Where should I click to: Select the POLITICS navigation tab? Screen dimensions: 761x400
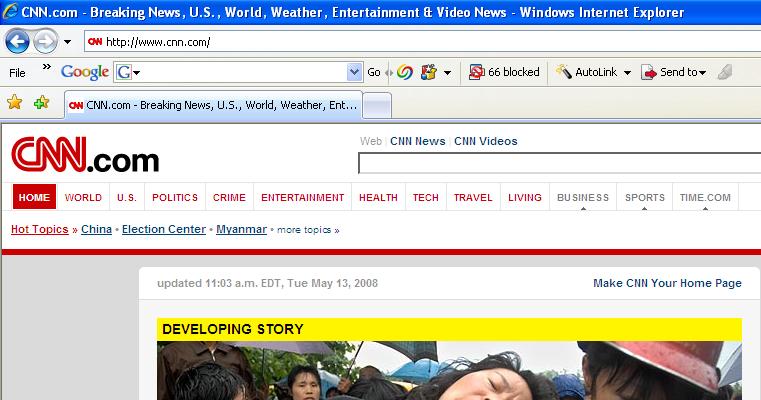pyautogui.click(x=175, y=198)
